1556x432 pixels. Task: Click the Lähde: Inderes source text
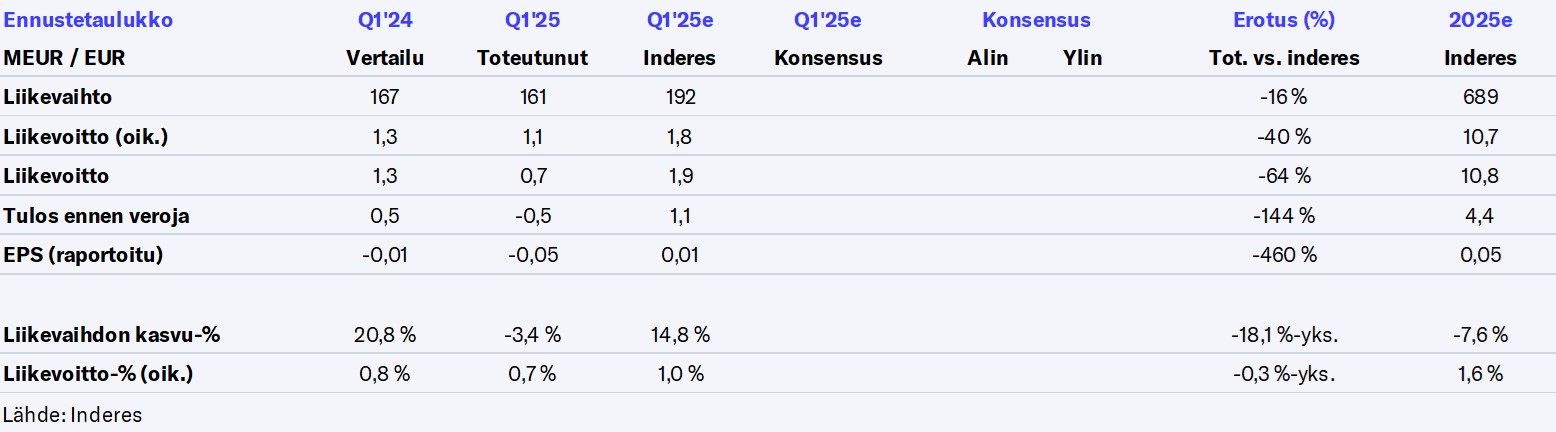pyautogui.click(x=73, y=414)
